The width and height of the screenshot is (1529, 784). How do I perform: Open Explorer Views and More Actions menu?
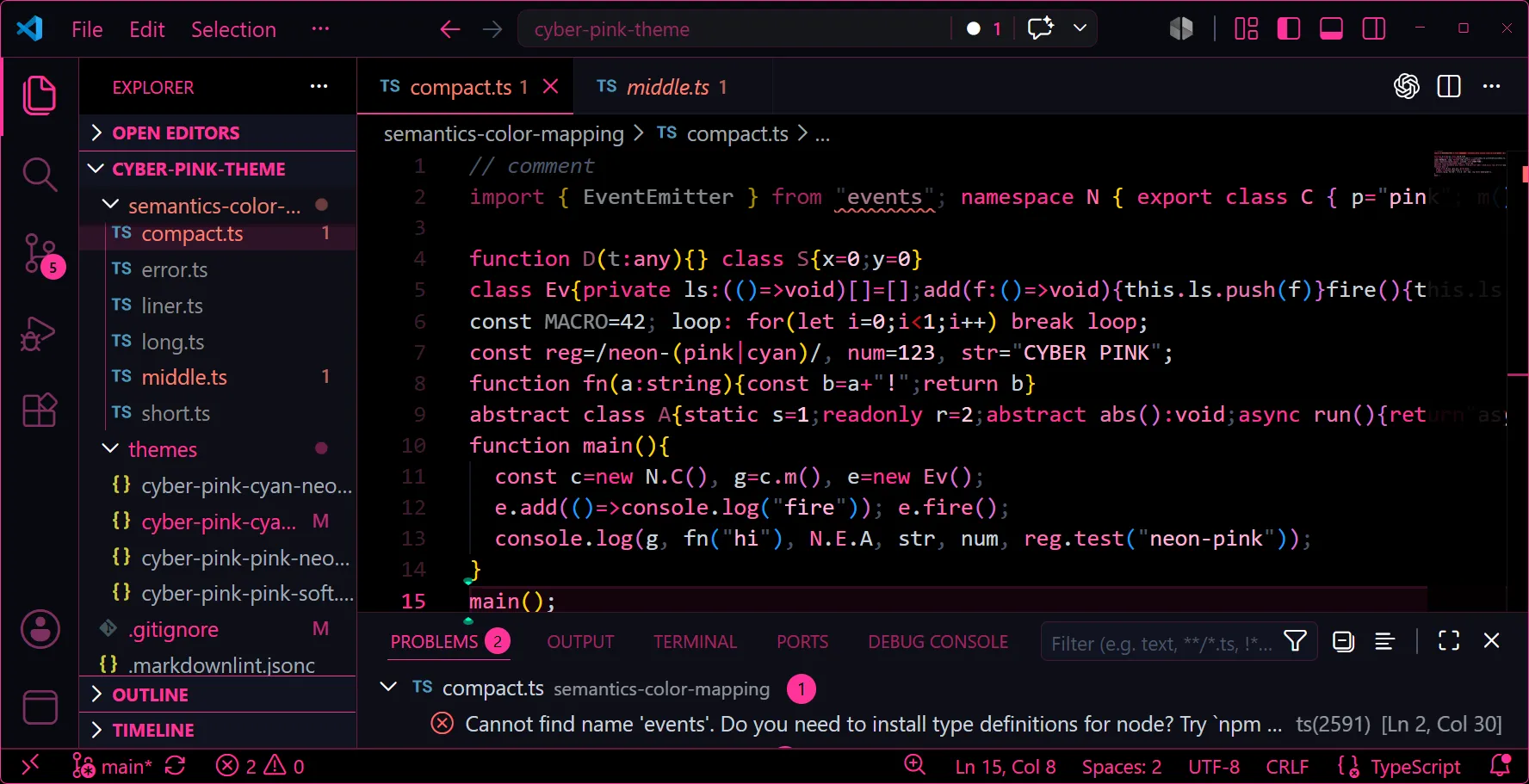[x=319, y=86]
